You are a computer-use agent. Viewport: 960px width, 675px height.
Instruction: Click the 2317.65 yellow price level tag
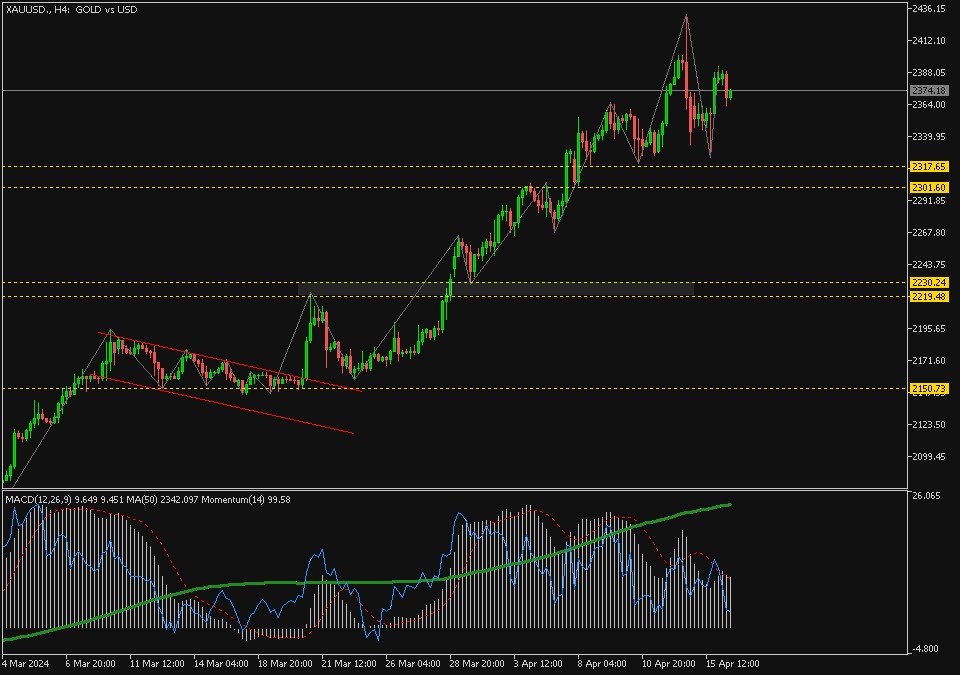click(x=928, y=166)
